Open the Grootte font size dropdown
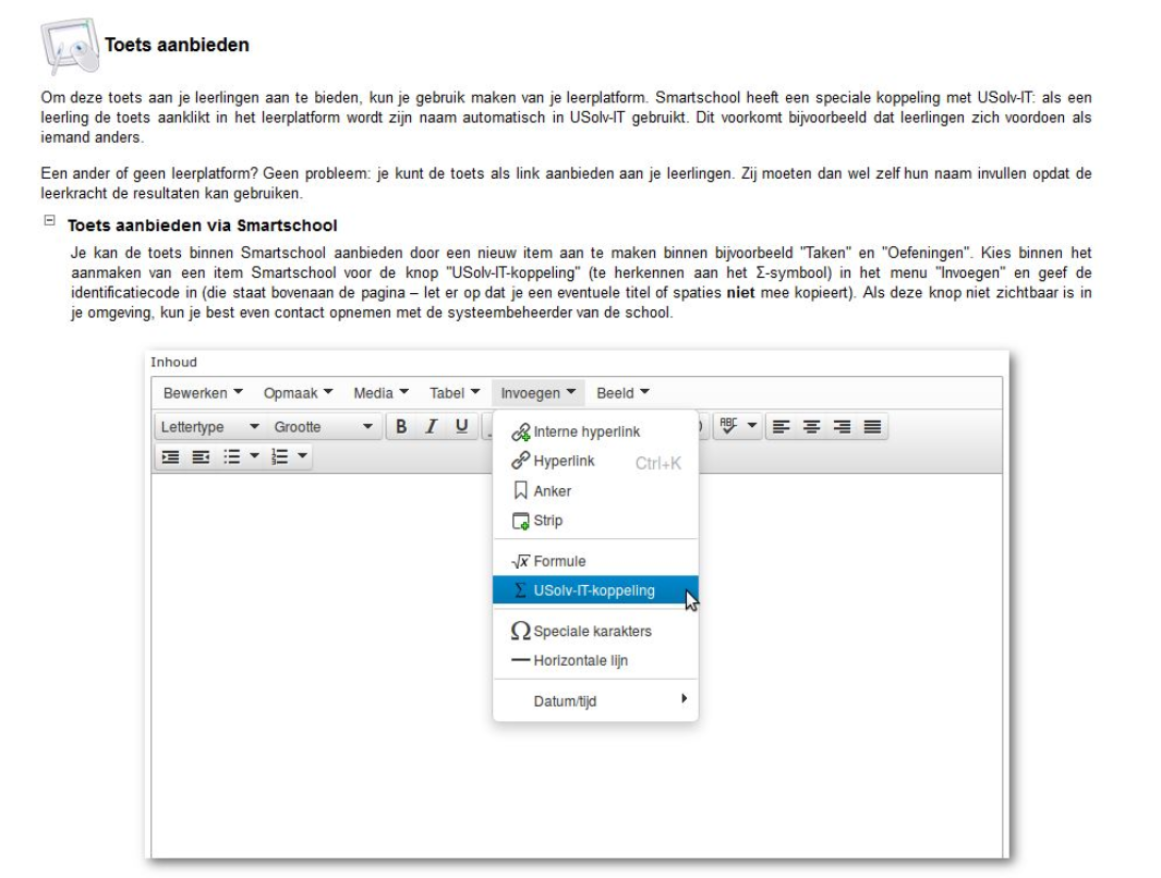The height and width of the screenshot is (878, 1161). (323, 426)
